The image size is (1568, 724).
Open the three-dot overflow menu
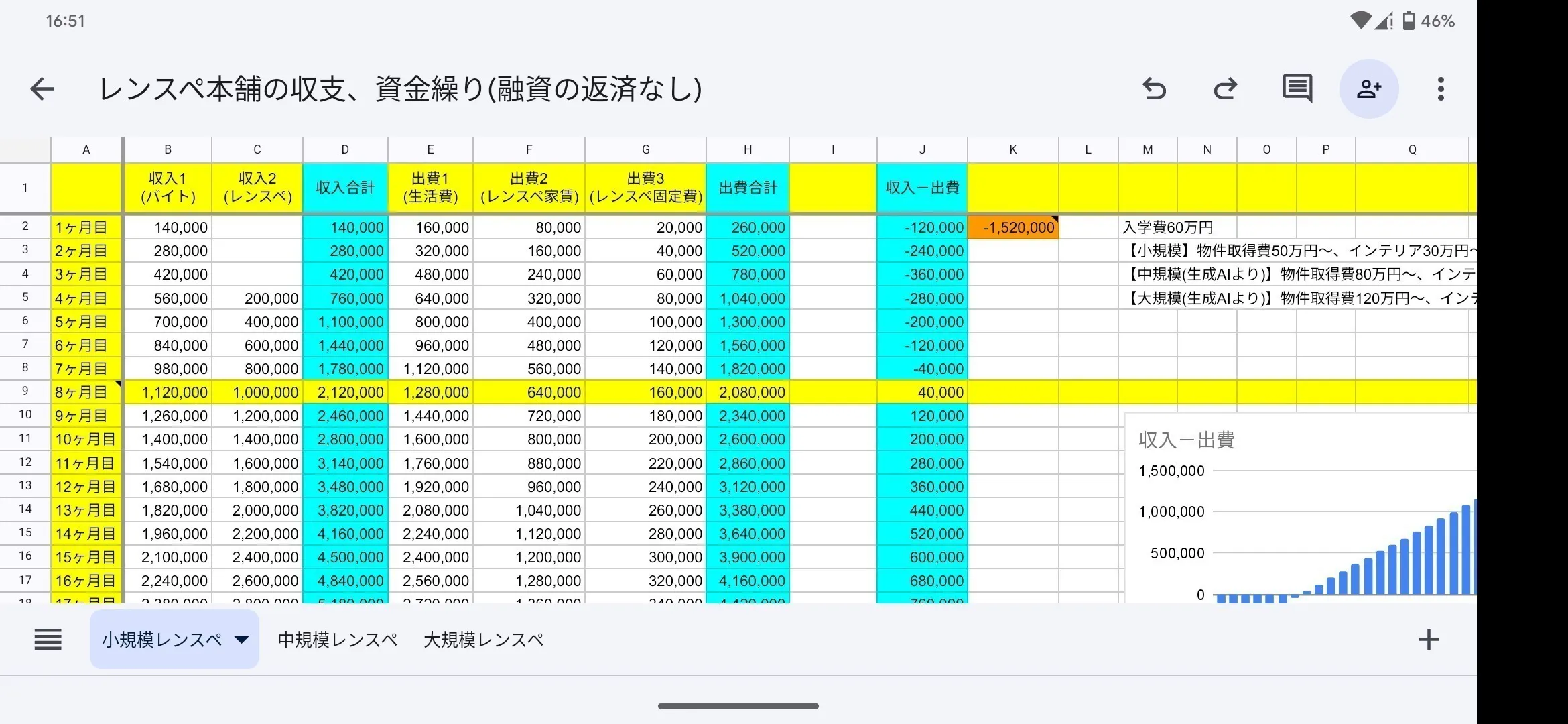(1440, 88)
